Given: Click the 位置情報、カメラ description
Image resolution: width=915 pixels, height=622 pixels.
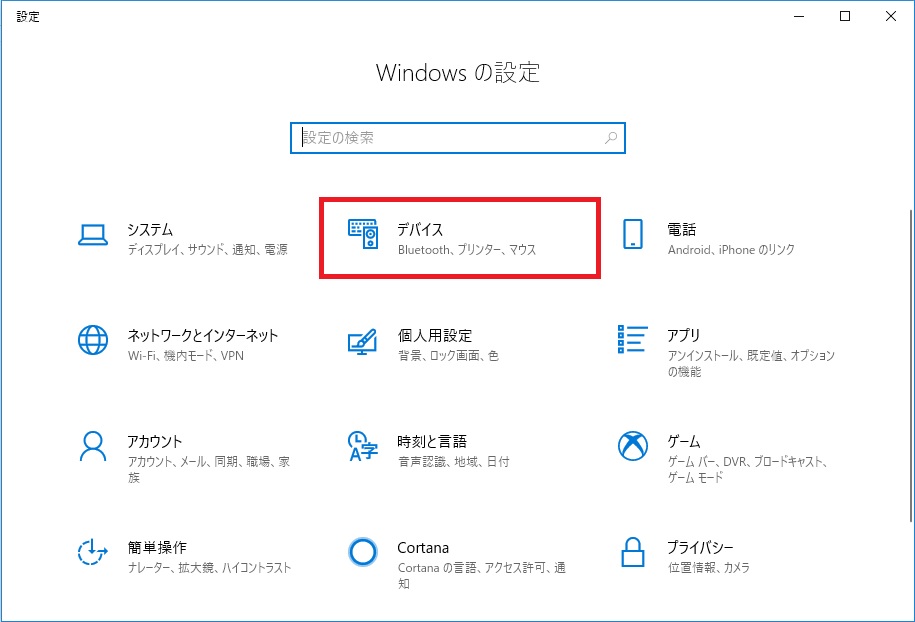Looking at the screenshot, I should 708,568.
